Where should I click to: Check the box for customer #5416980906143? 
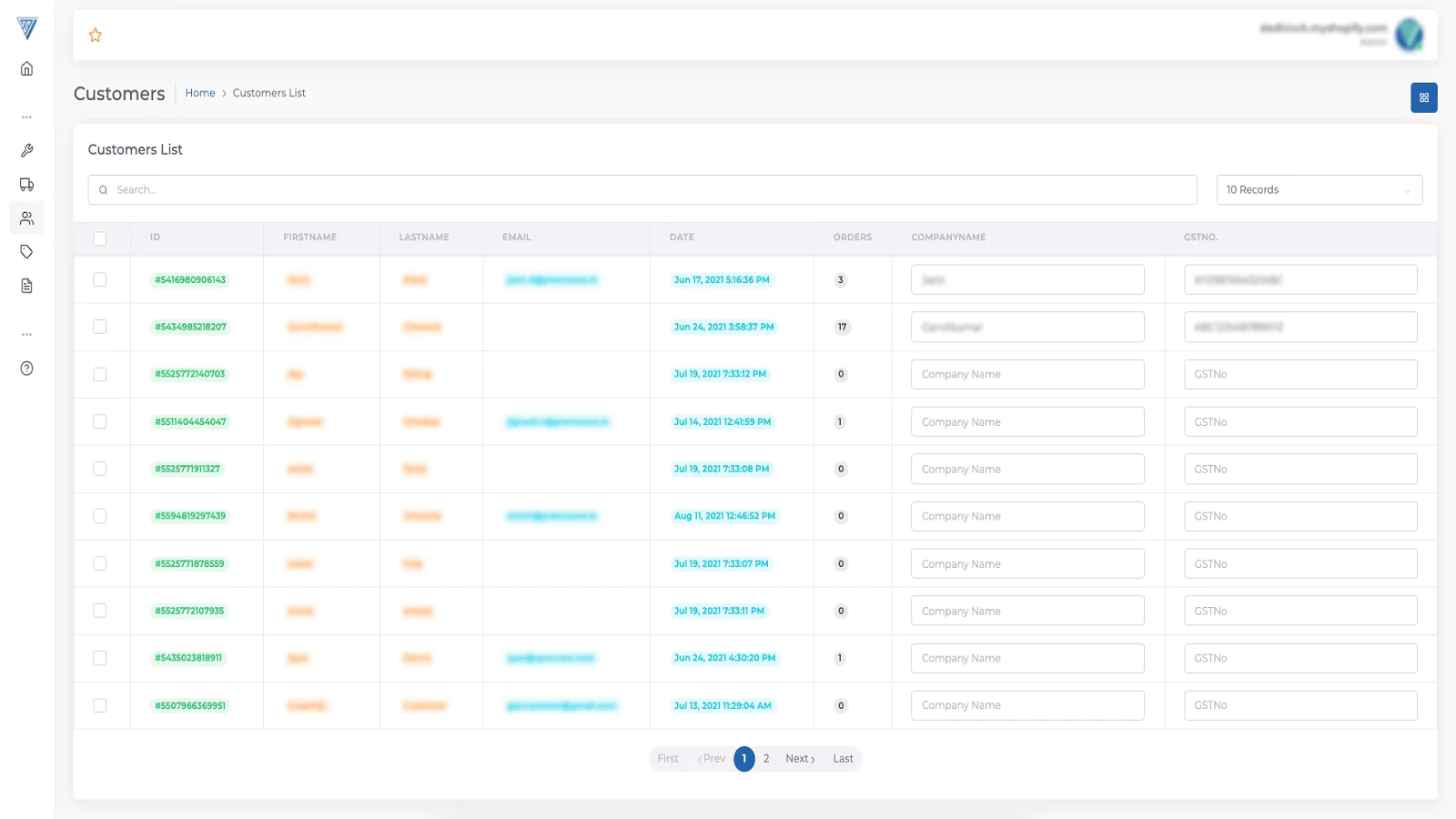(100, 279)
